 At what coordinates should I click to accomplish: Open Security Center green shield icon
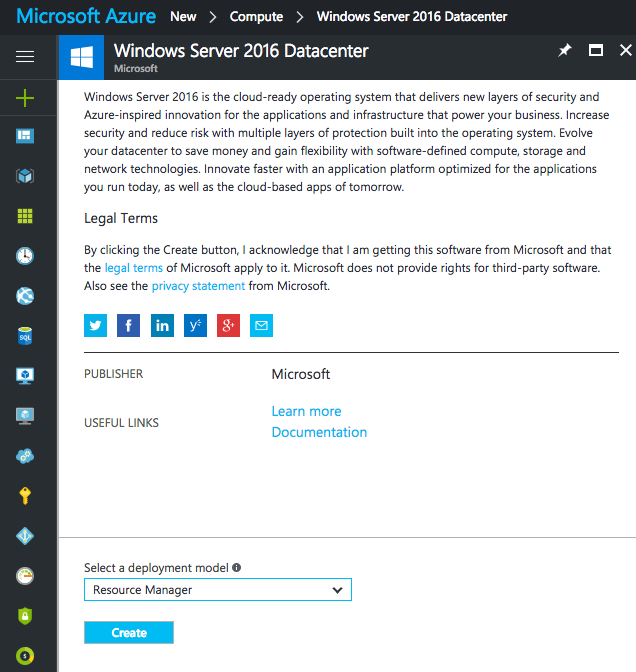pos(25,616)
